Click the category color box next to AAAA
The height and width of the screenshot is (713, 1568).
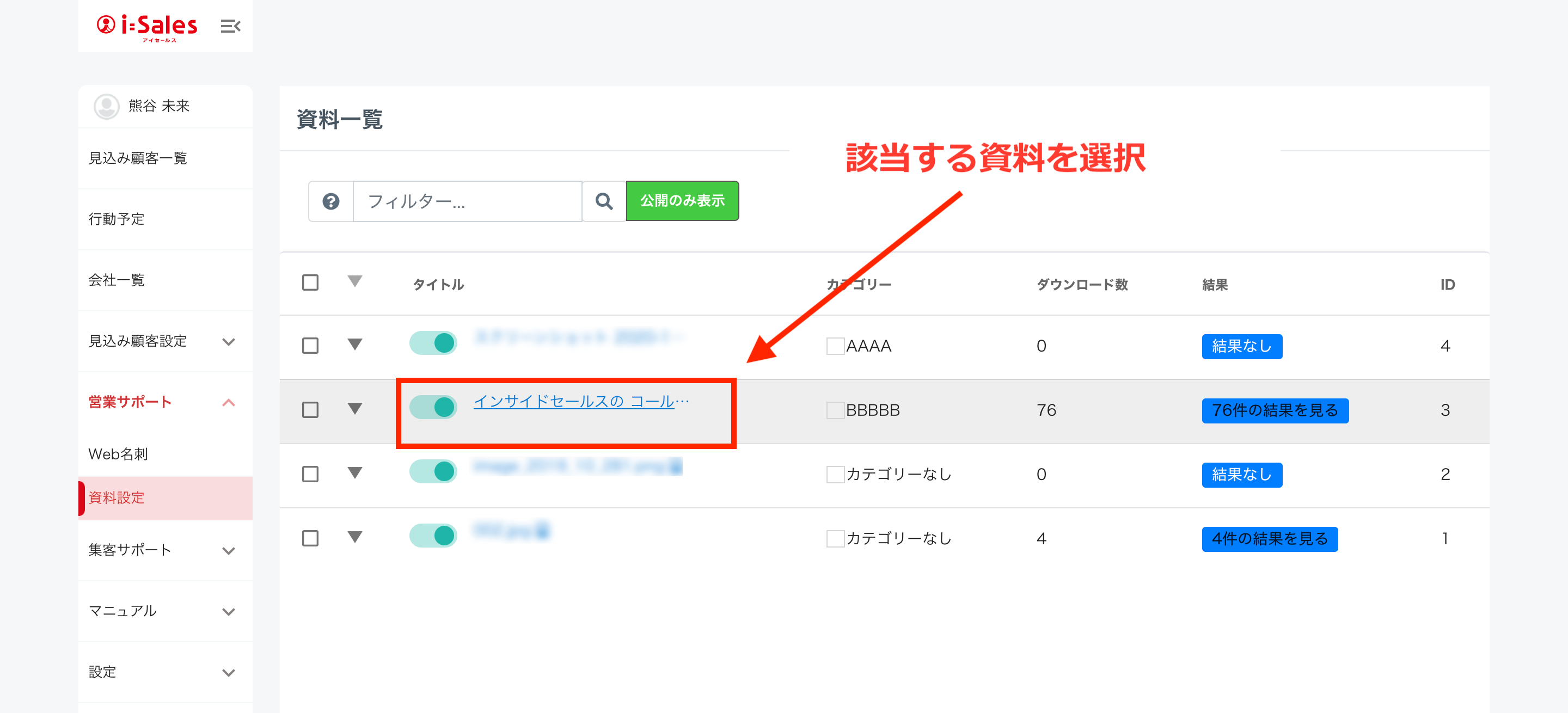click(x=835, y=346)
